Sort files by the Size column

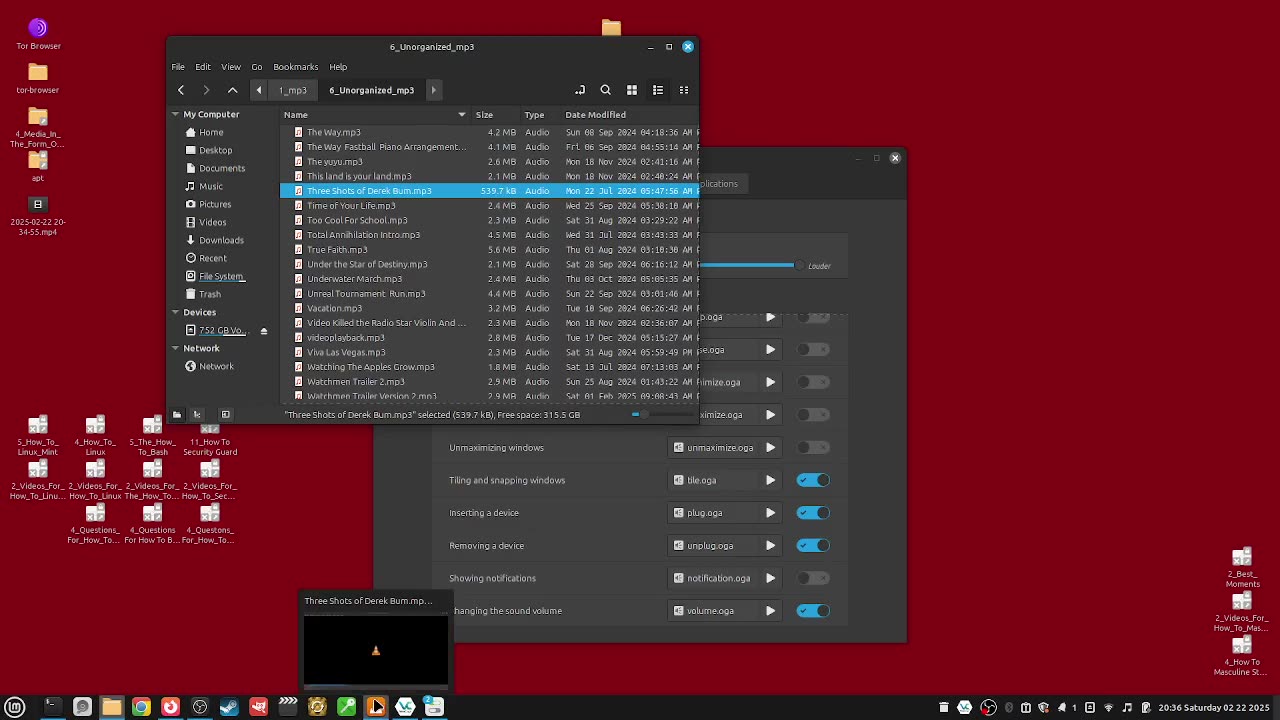click(x=496, y=115)
